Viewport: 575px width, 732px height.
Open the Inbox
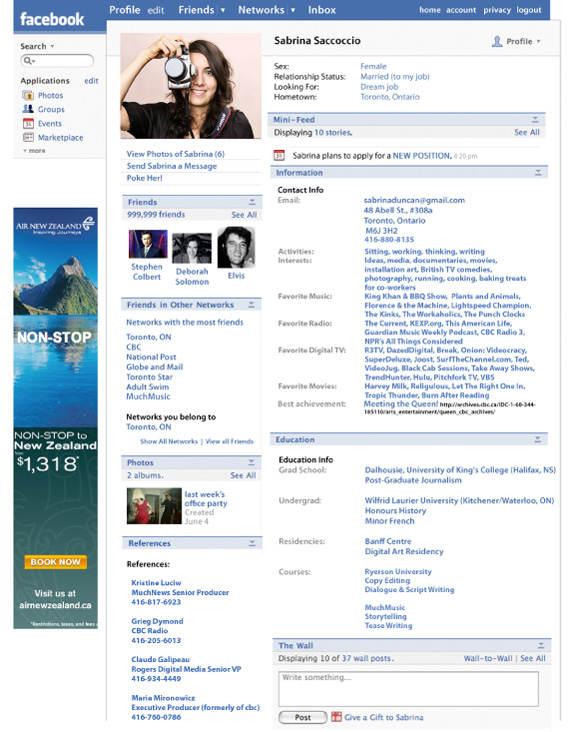pyautogui.click(x=322, y=10)
